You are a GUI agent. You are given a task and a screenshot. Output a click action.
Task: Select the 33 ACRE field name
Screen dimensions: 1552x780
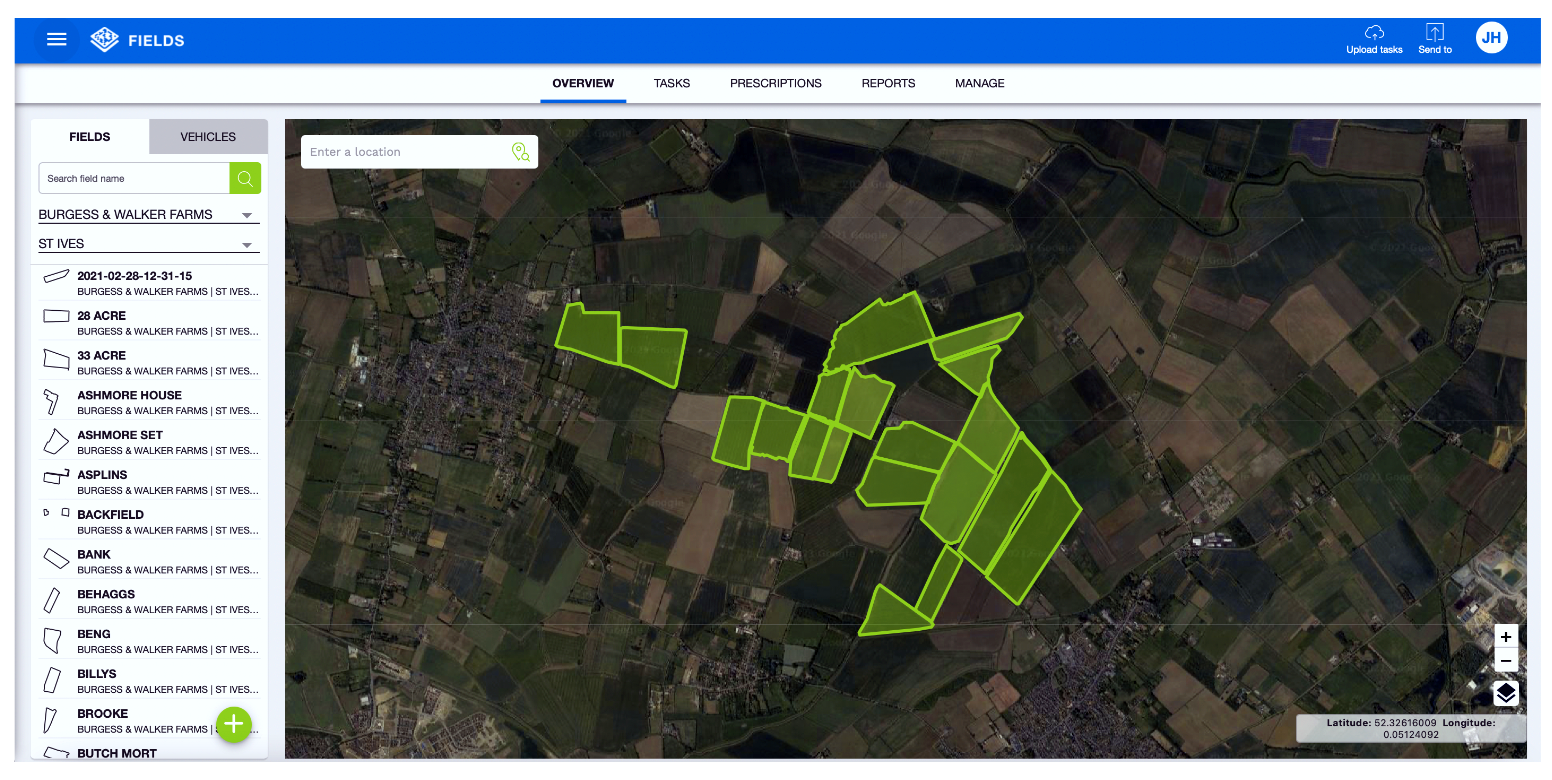click(102, 356)
